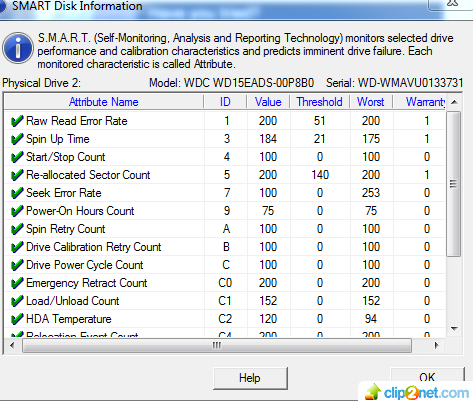Click the Model WDC WD15EADS-00P8B0 text

click(231, 83)
